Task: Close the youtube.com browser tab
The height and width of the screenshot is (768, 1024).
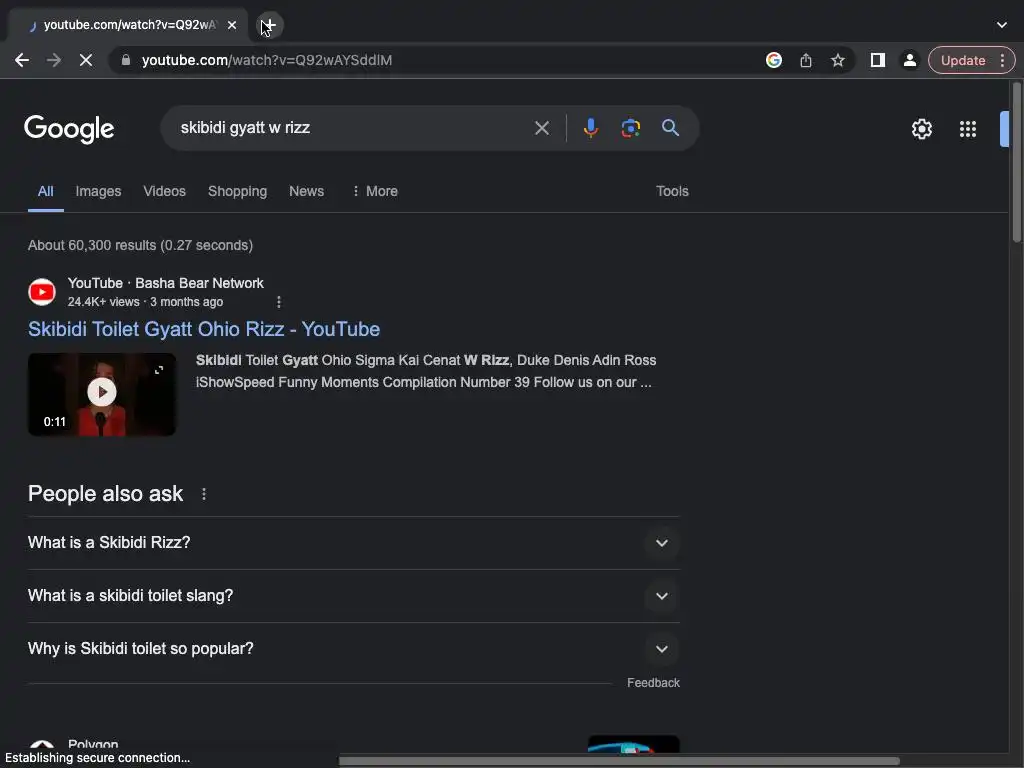Action: pyautogui.click(x=232, y=25)
